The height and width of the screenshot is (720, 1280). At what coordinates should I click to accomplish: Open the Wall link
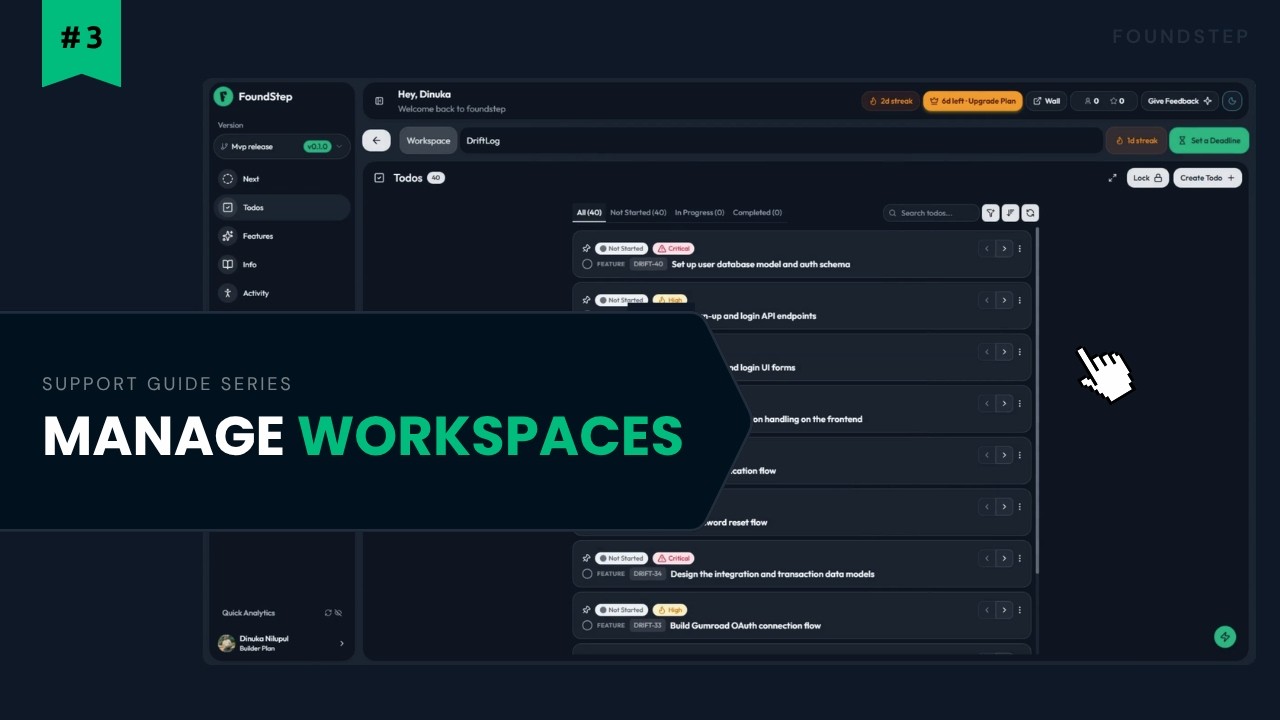point(1046,101)
